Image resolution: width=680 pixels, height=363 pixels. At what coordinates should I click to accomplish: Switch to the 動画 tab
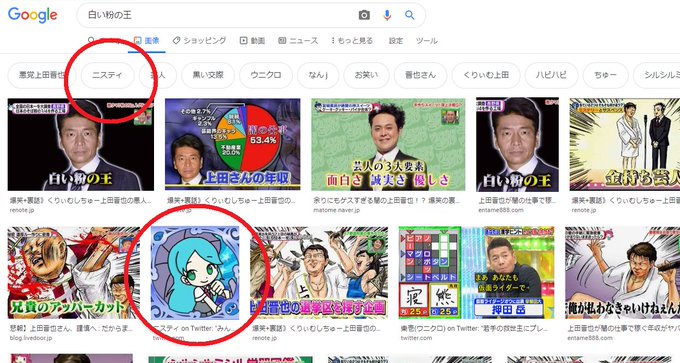252,41
